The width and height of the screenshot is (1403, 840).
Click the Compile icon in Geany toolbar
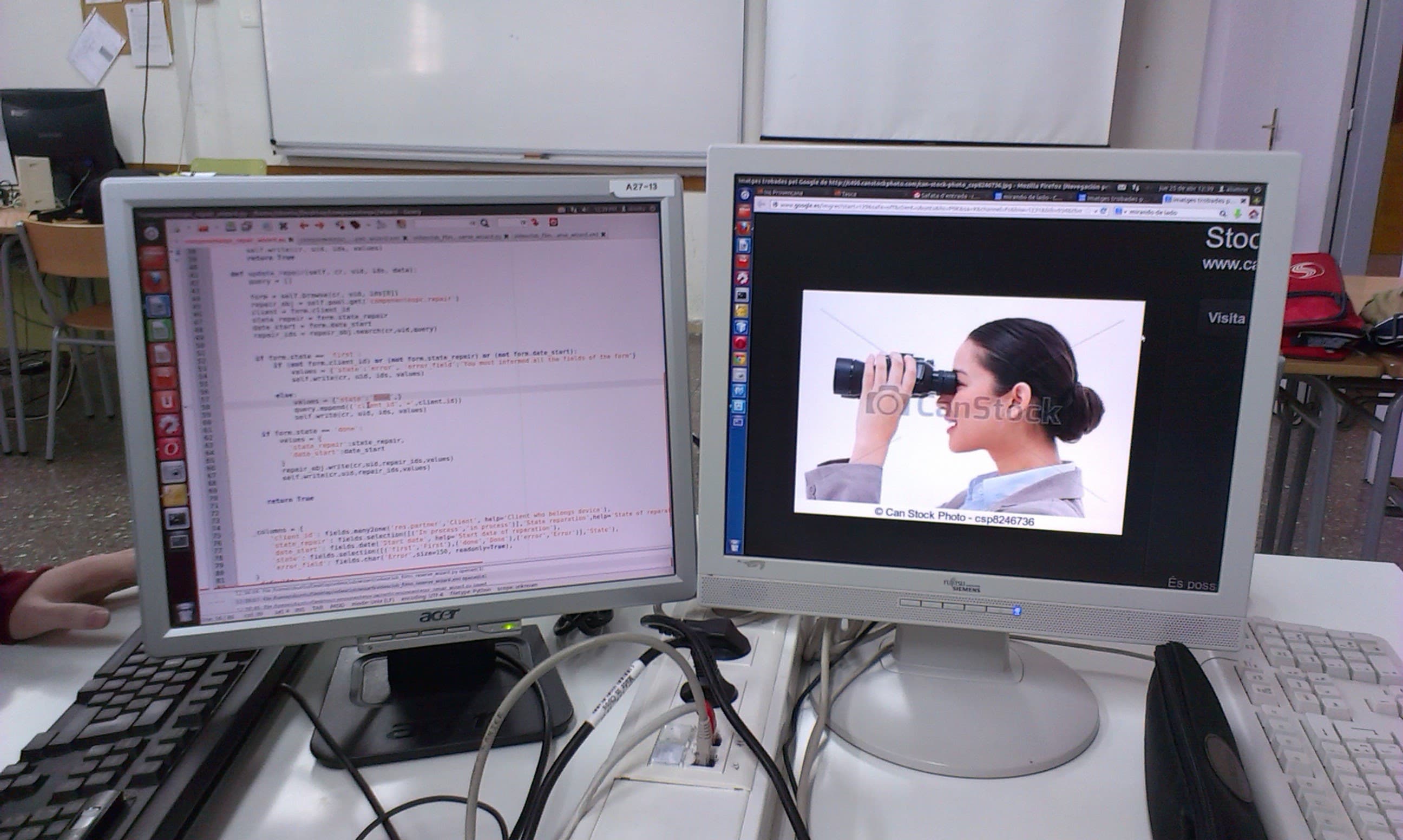pos(340,225)
